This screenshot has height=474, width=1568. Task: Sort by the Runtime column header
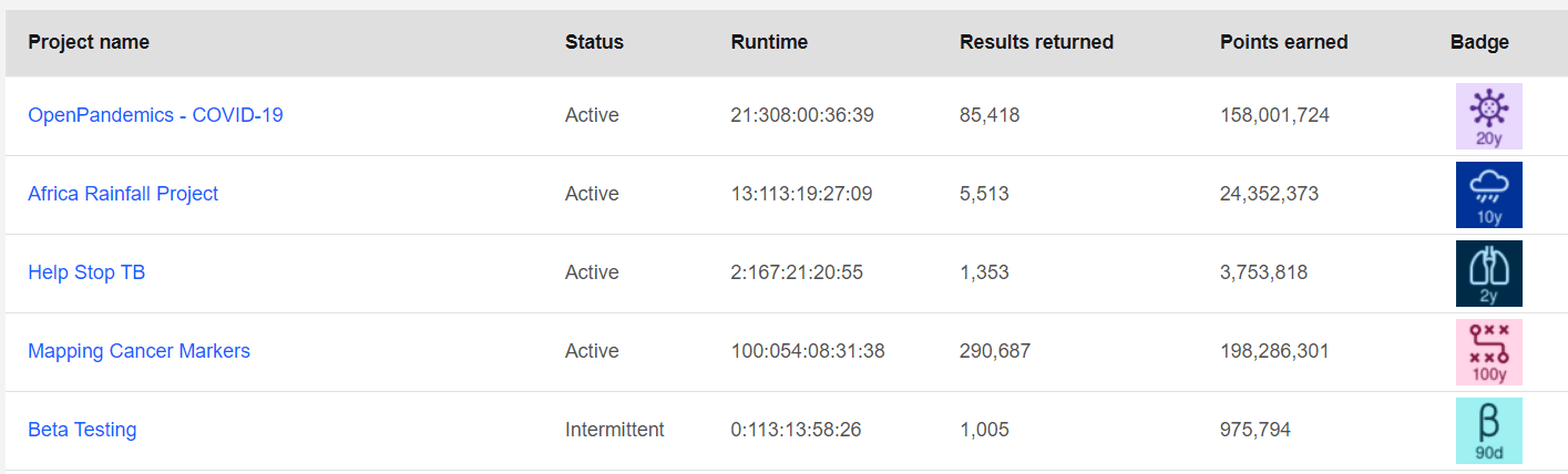769,42
